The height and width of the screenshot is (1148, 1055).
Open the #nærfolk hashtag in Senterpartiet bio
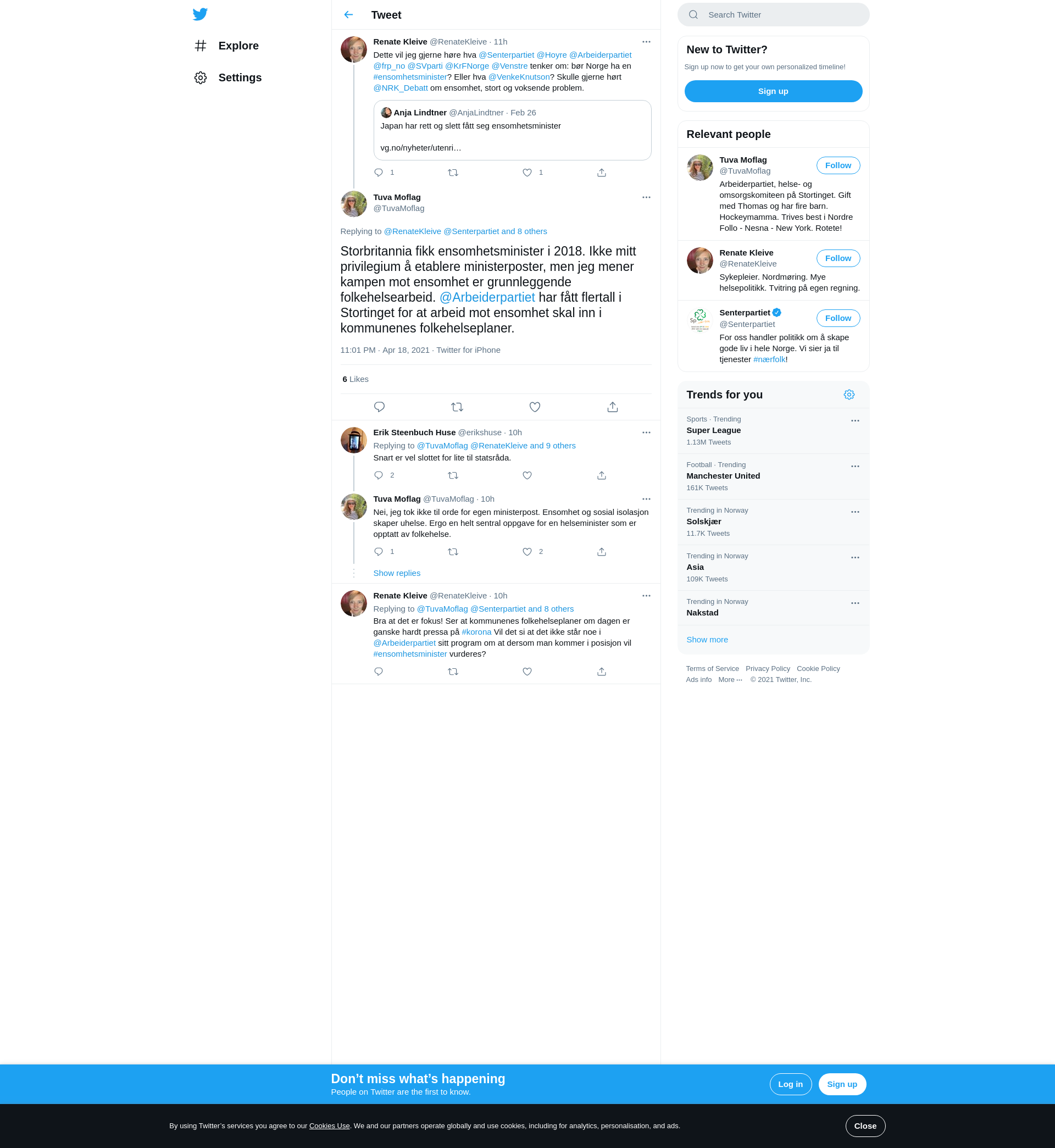(x=769, y=359)
